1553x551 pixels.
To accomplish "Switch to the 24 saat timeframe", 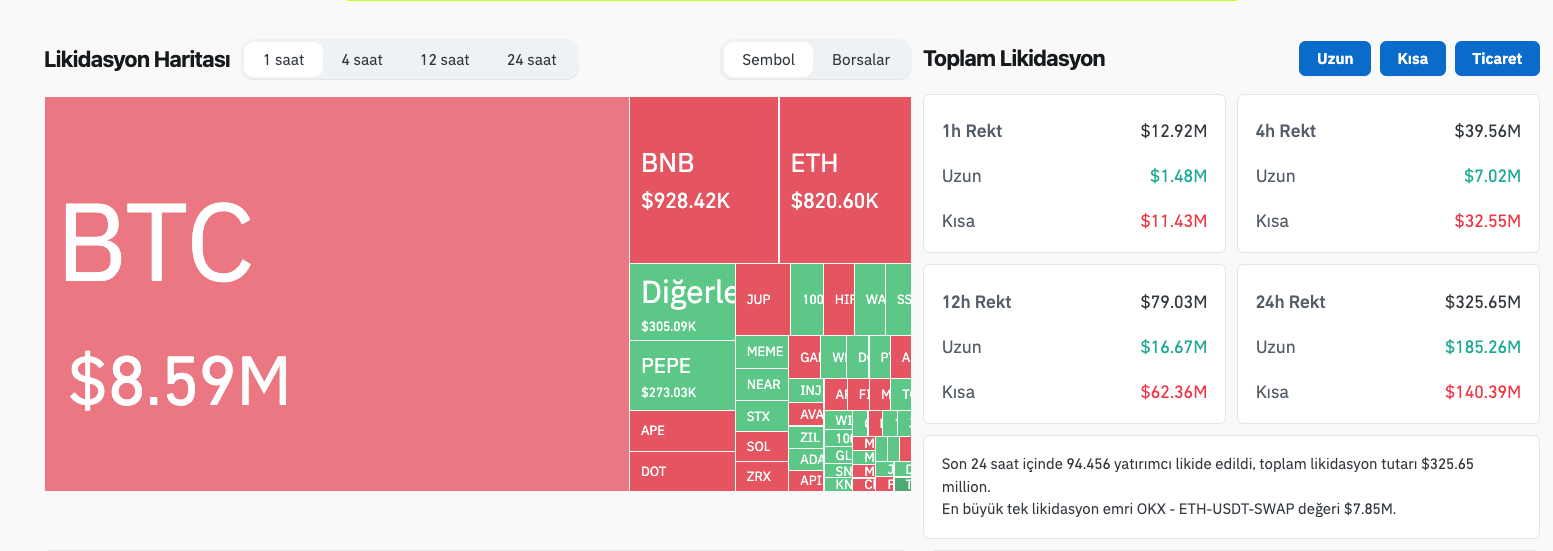I will (x=531, y=60).
